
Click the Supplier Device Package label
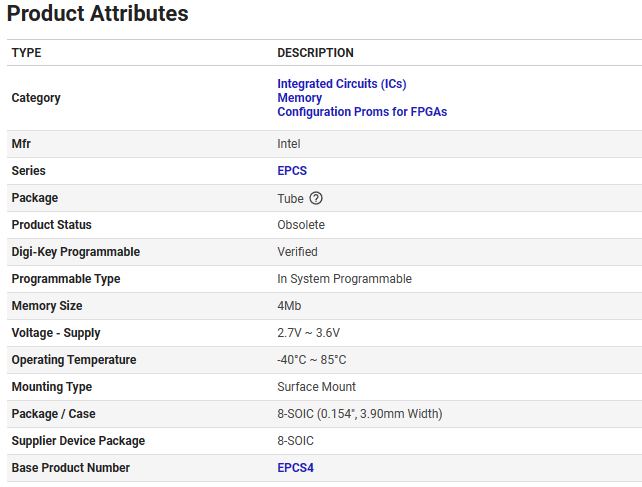pyautogui.click(x=78, y=441)
